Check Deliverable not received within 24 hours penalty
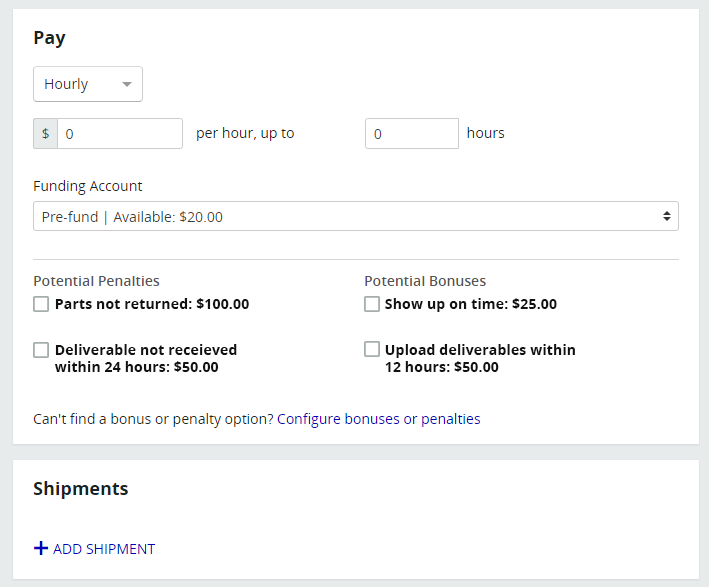The image size is (709, 587). click(x=41, y=350)
